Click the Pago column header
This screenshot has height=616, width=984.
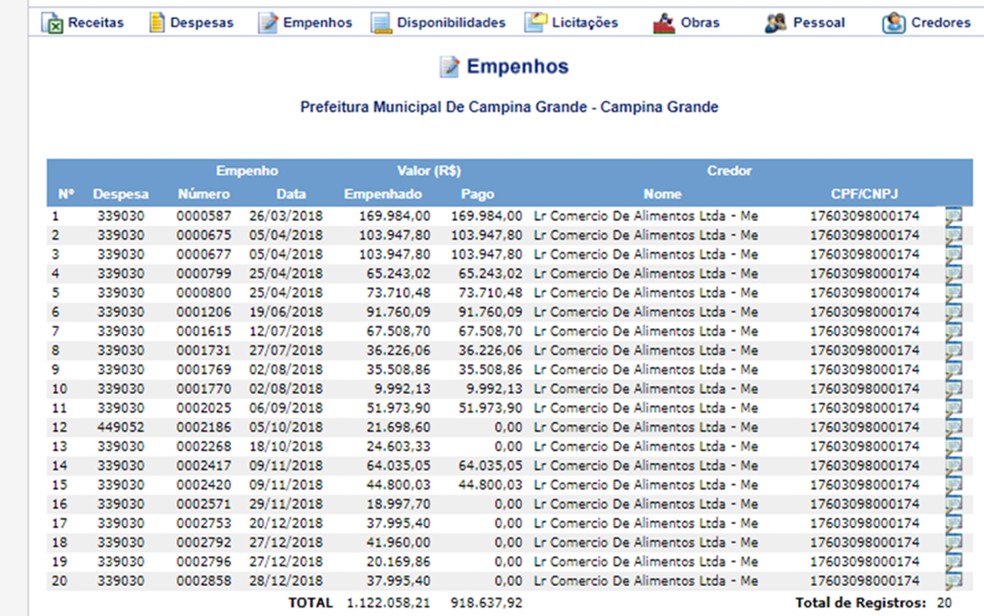[478, 194]
